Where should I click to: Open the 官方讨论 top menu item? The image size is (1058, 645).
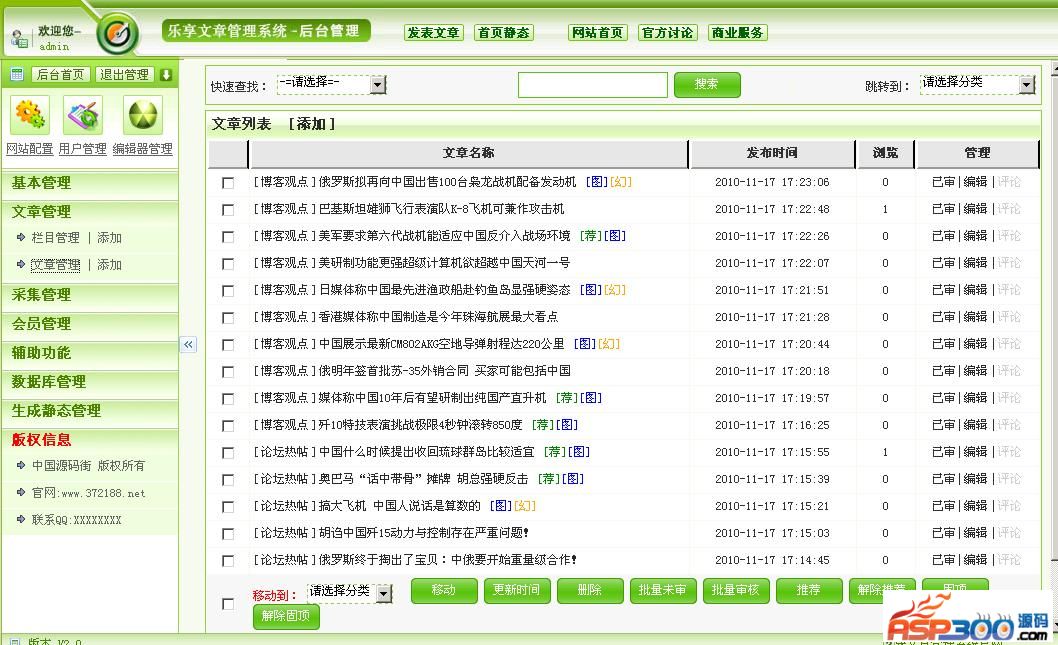pos(667,32)
